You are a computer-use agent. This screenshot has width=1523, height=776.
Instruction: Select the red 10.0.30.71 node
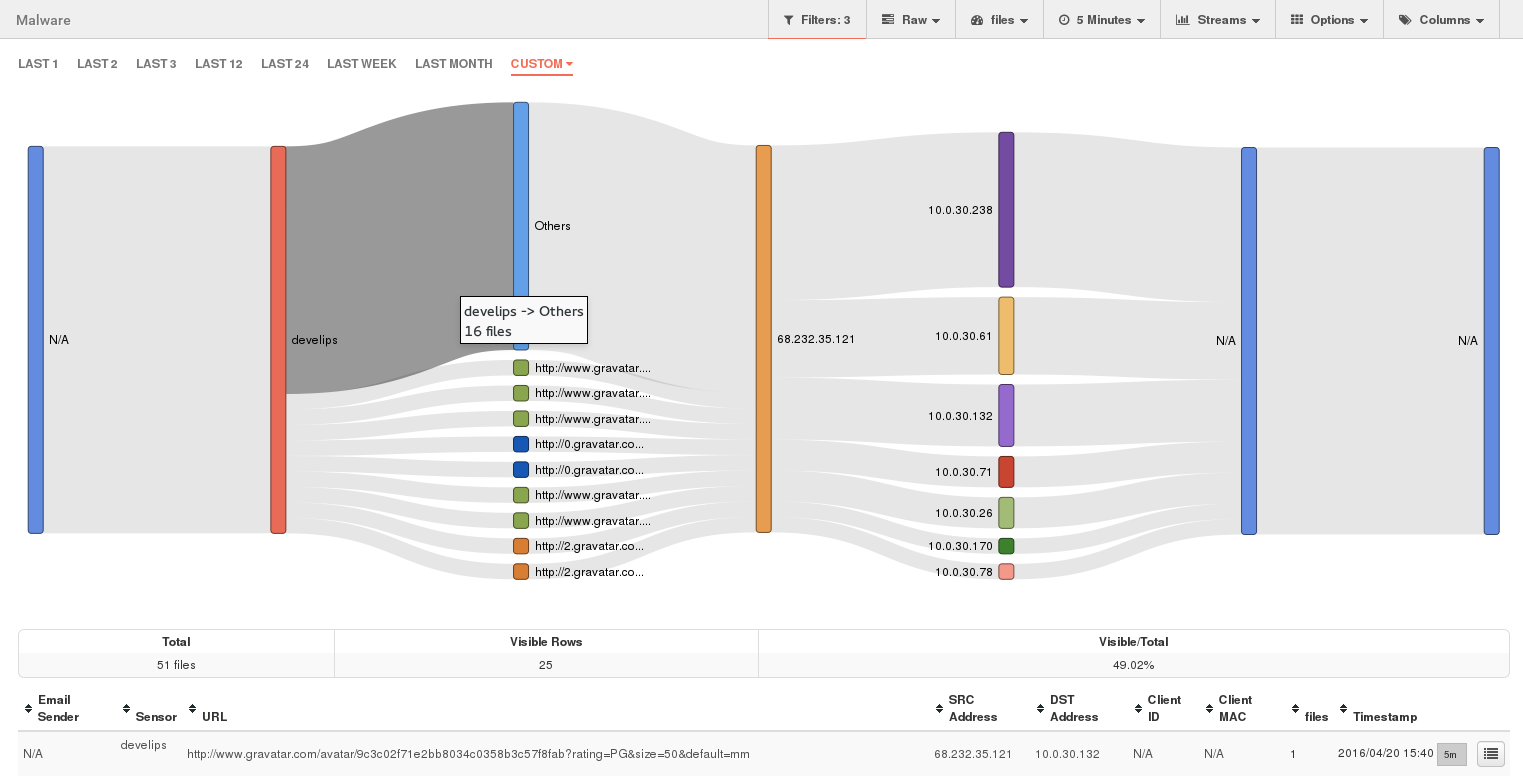coord(1006,472)
